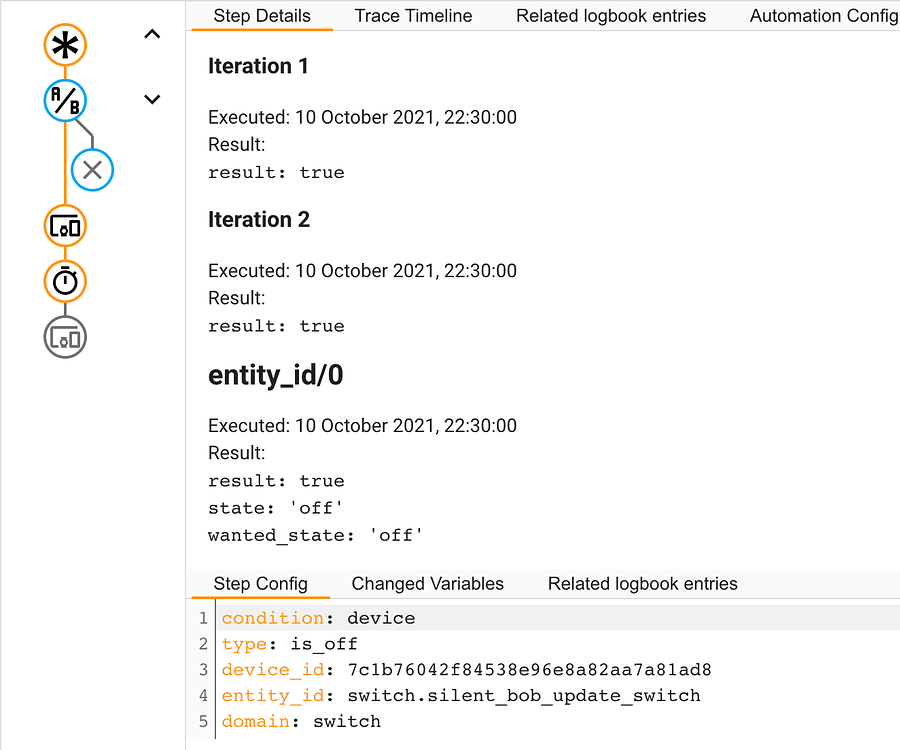Select the Step Config tab

(x=260, y=584)
